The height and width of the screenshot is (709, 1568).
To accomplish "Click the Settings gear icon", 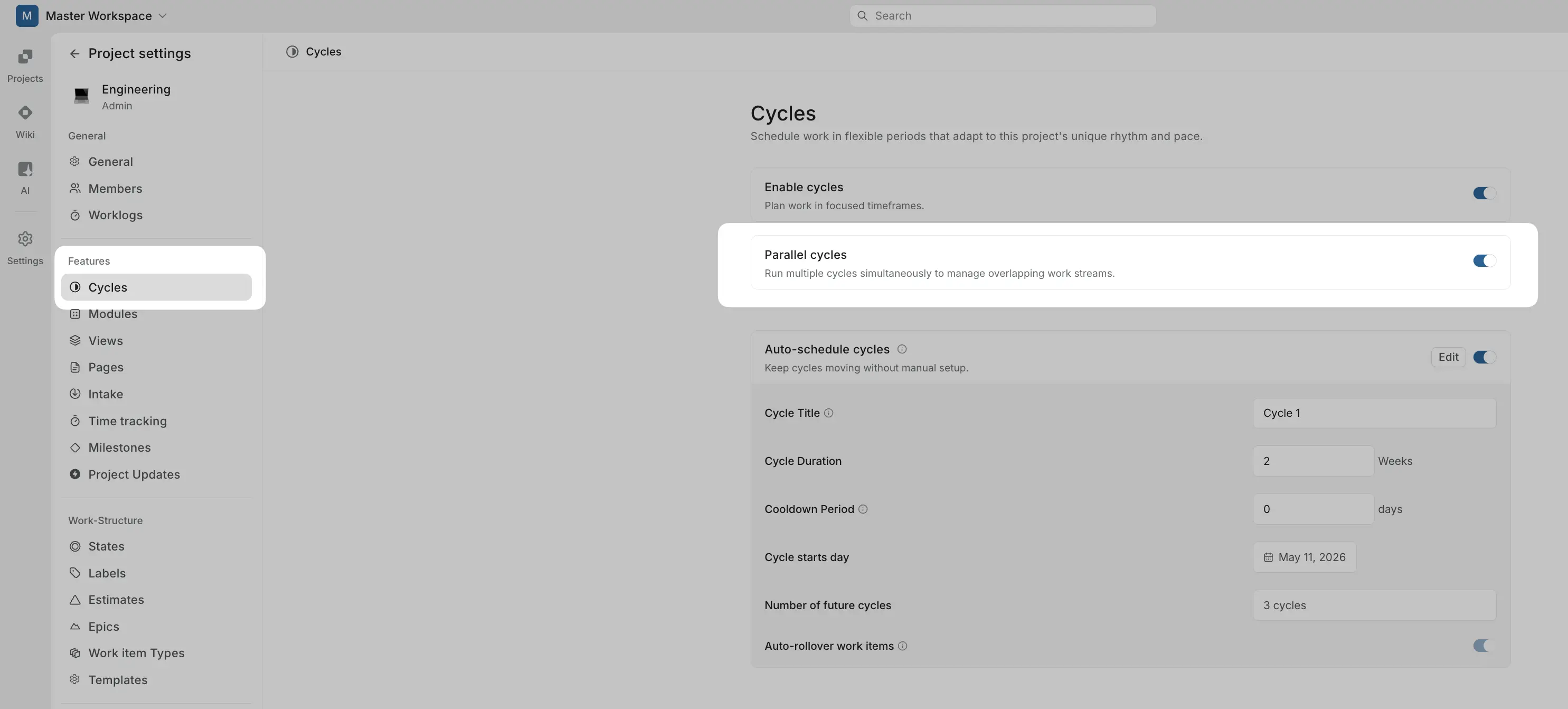I will (25, 247).
